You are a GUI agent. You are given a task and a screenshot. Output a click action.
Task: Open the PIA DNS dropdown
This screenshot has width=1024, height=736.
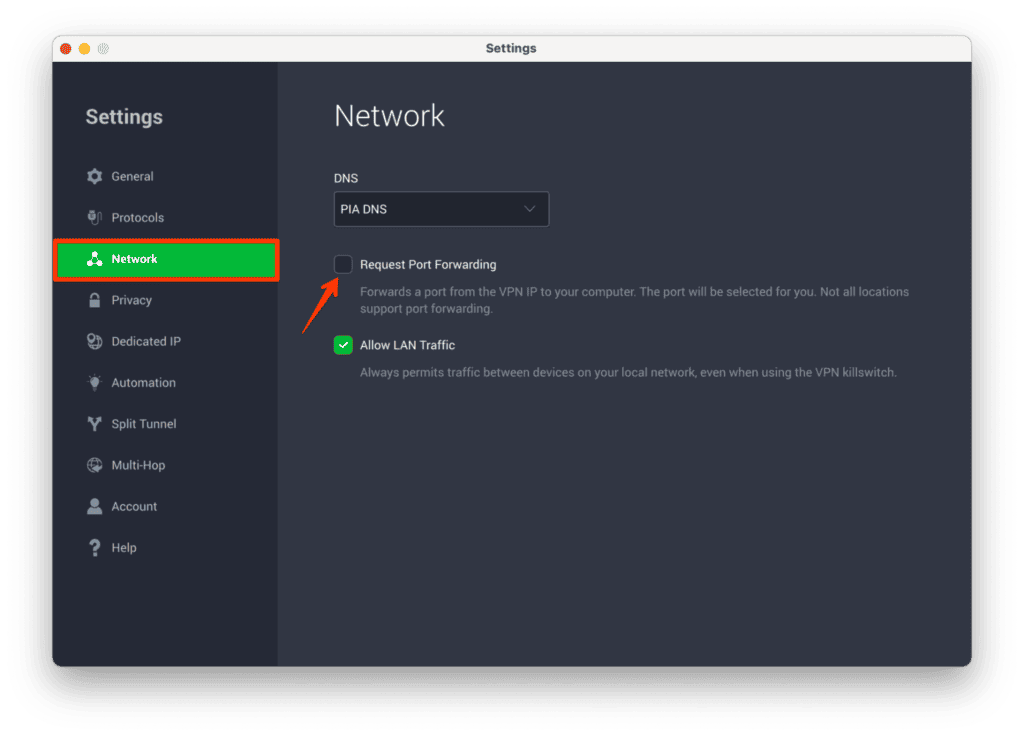pos(441,209)
